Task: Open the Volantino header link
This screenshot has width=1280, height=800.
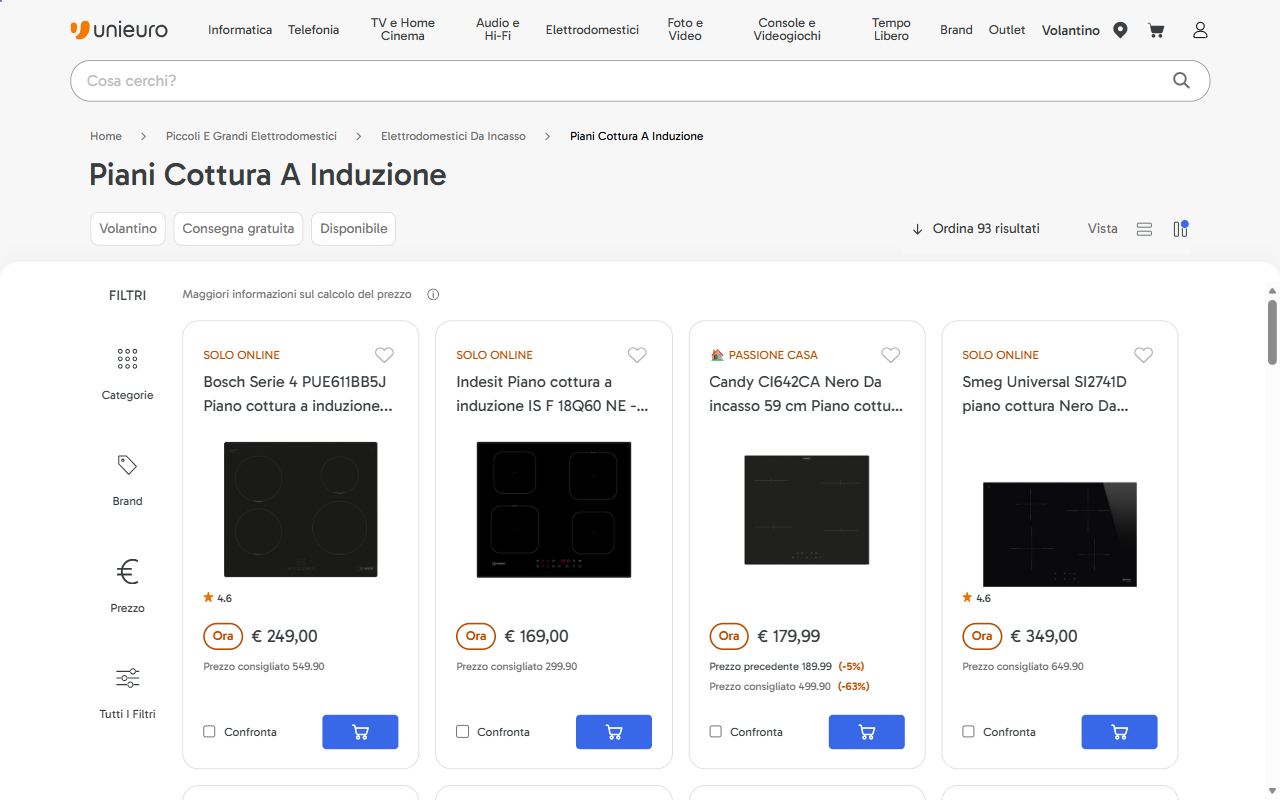Action: coord(1071,30)
